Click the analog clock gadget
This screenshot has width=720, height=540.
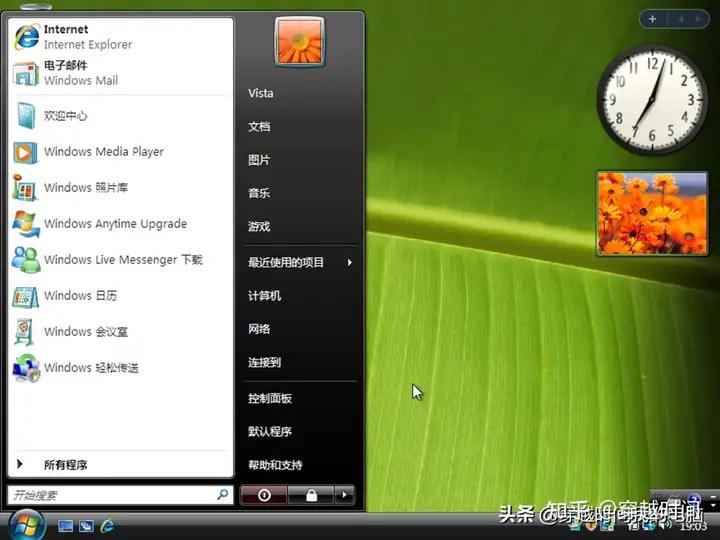coord(652,99)
